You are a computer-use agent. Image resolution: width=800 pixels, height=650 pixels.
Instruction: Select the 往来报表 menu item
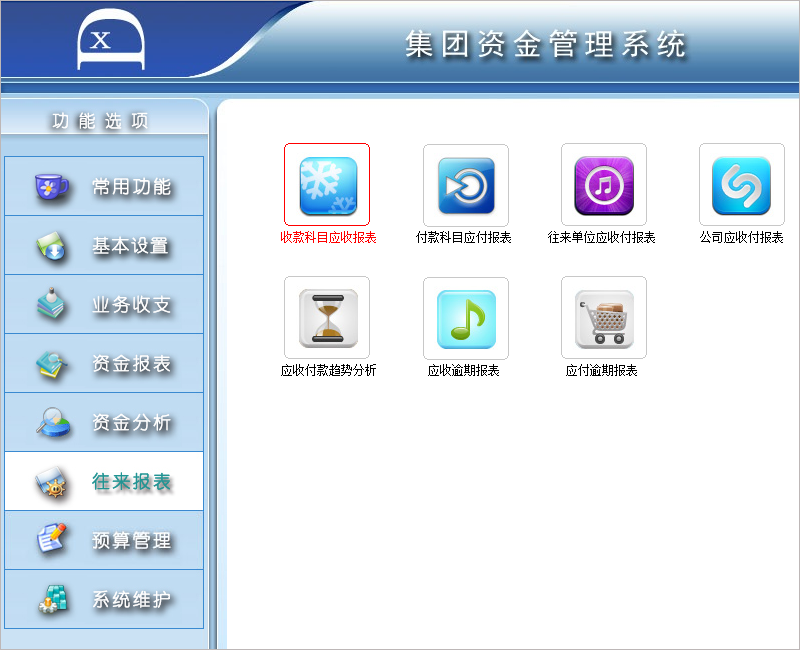point(104,481)
